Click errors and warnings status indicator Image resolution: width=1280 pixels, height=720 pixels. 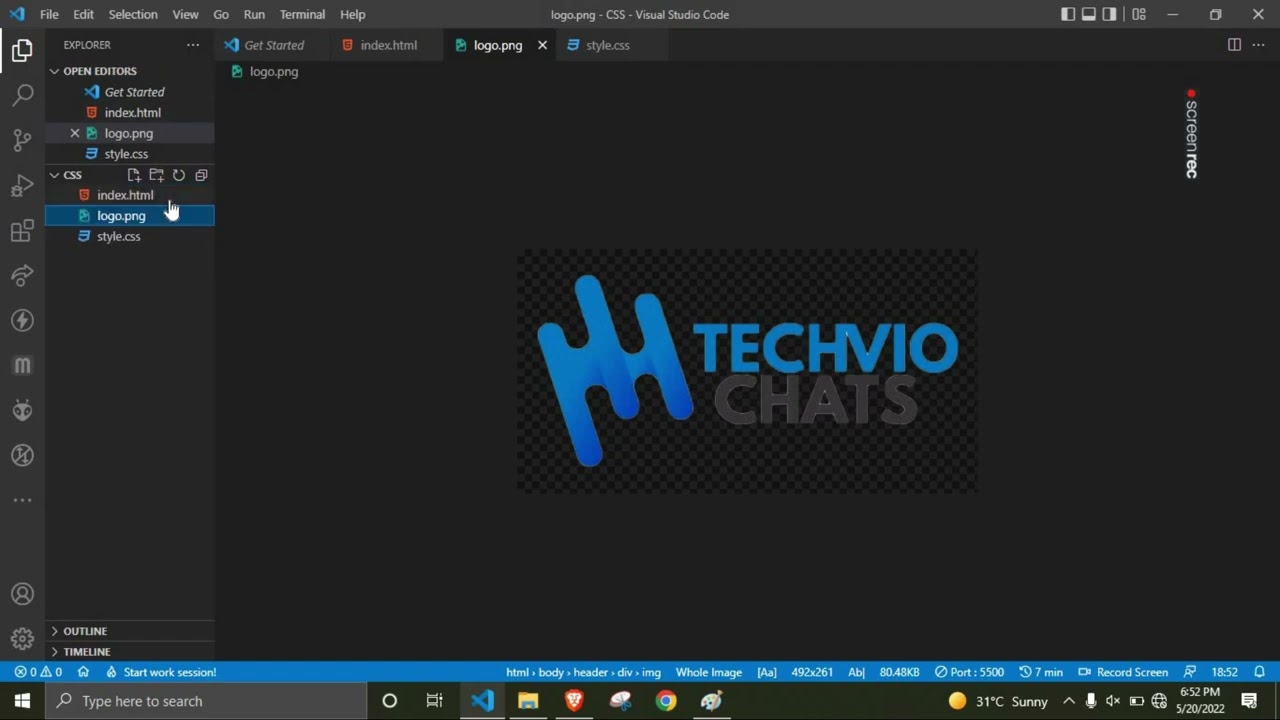[38, 672]
